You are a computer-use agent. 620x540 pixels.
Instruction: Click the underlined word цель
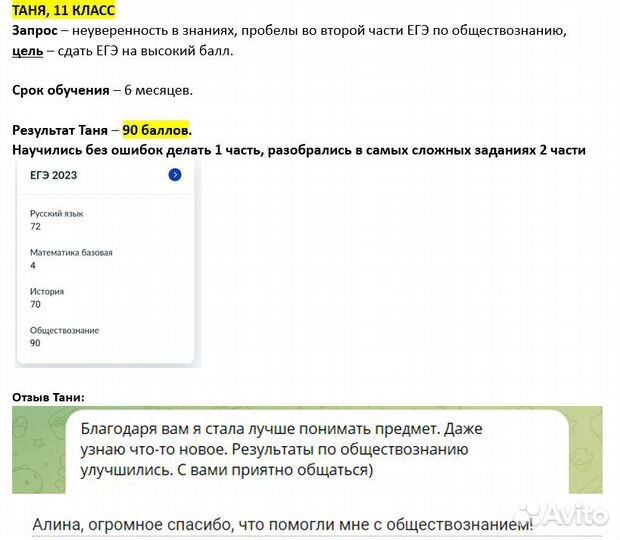[27, 51]
